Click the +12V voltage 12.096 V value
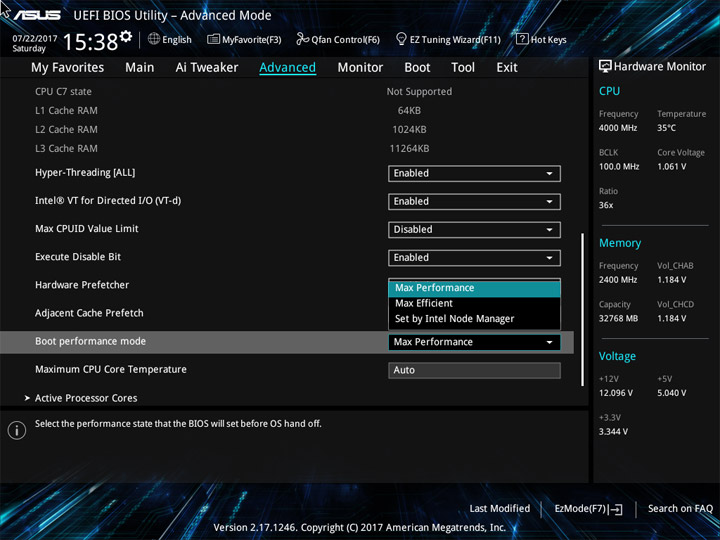 tap(616, 394)
